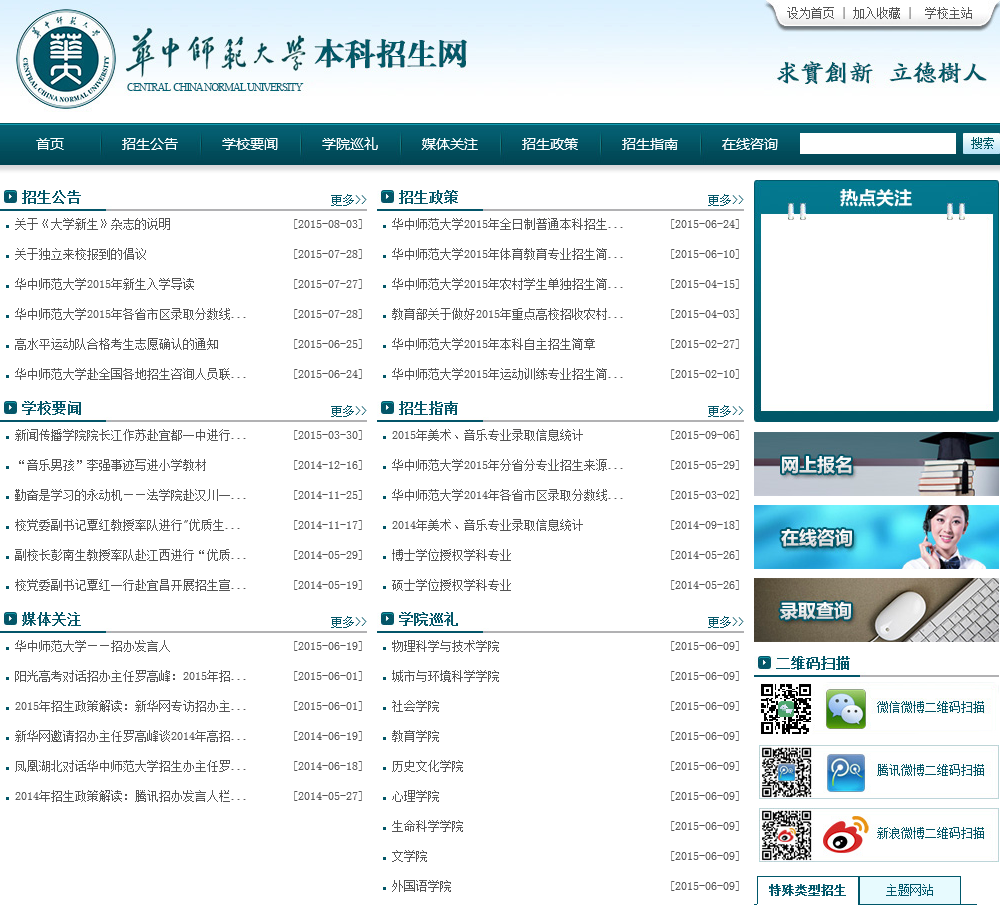Select 学院巡礼 navigation menu item
This screenshot has width=1000, height=909.
[349, 144]
